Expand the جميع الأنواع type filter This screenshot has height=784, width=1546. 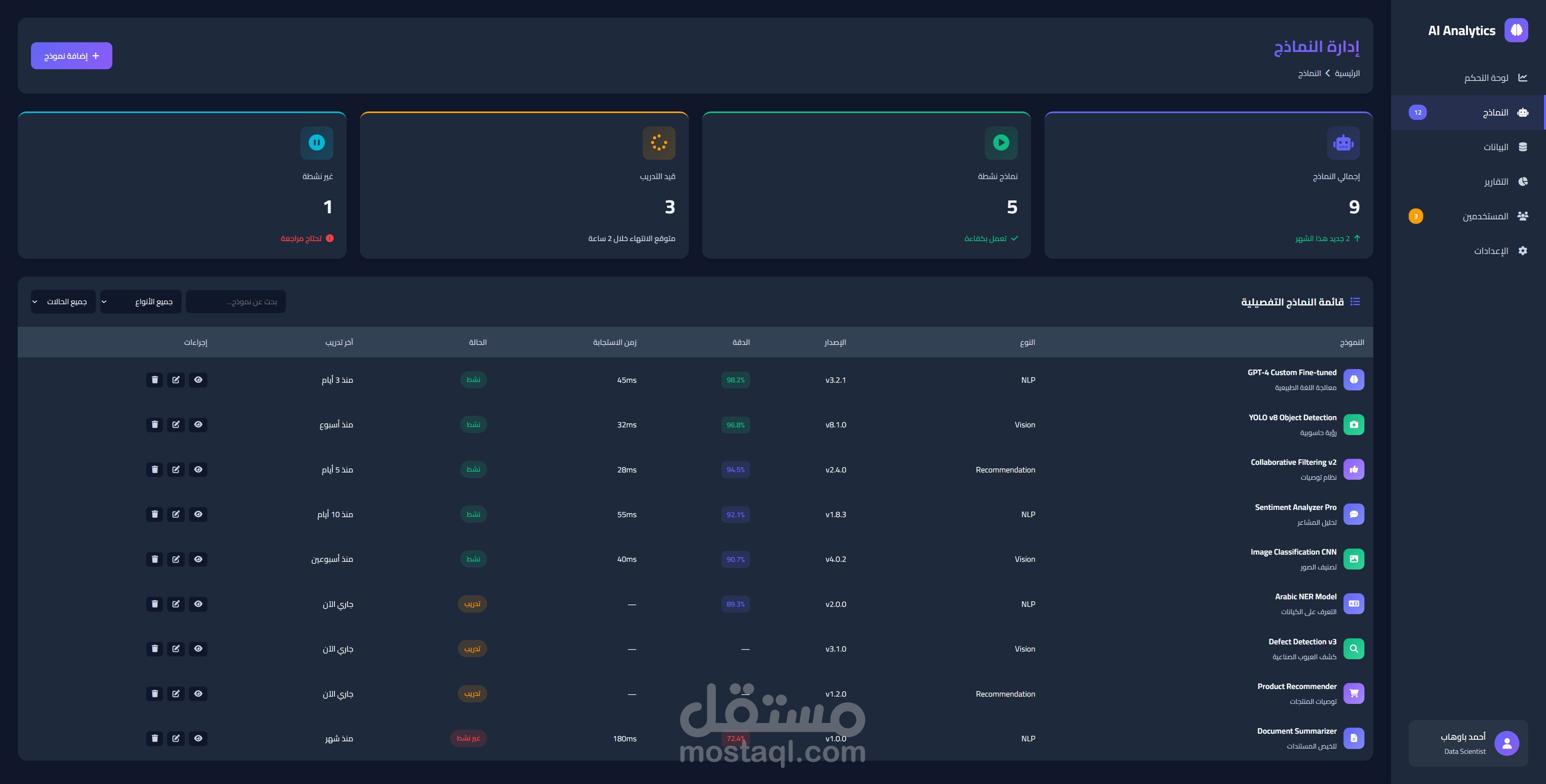pyautogui.click(x=141, y=302)
